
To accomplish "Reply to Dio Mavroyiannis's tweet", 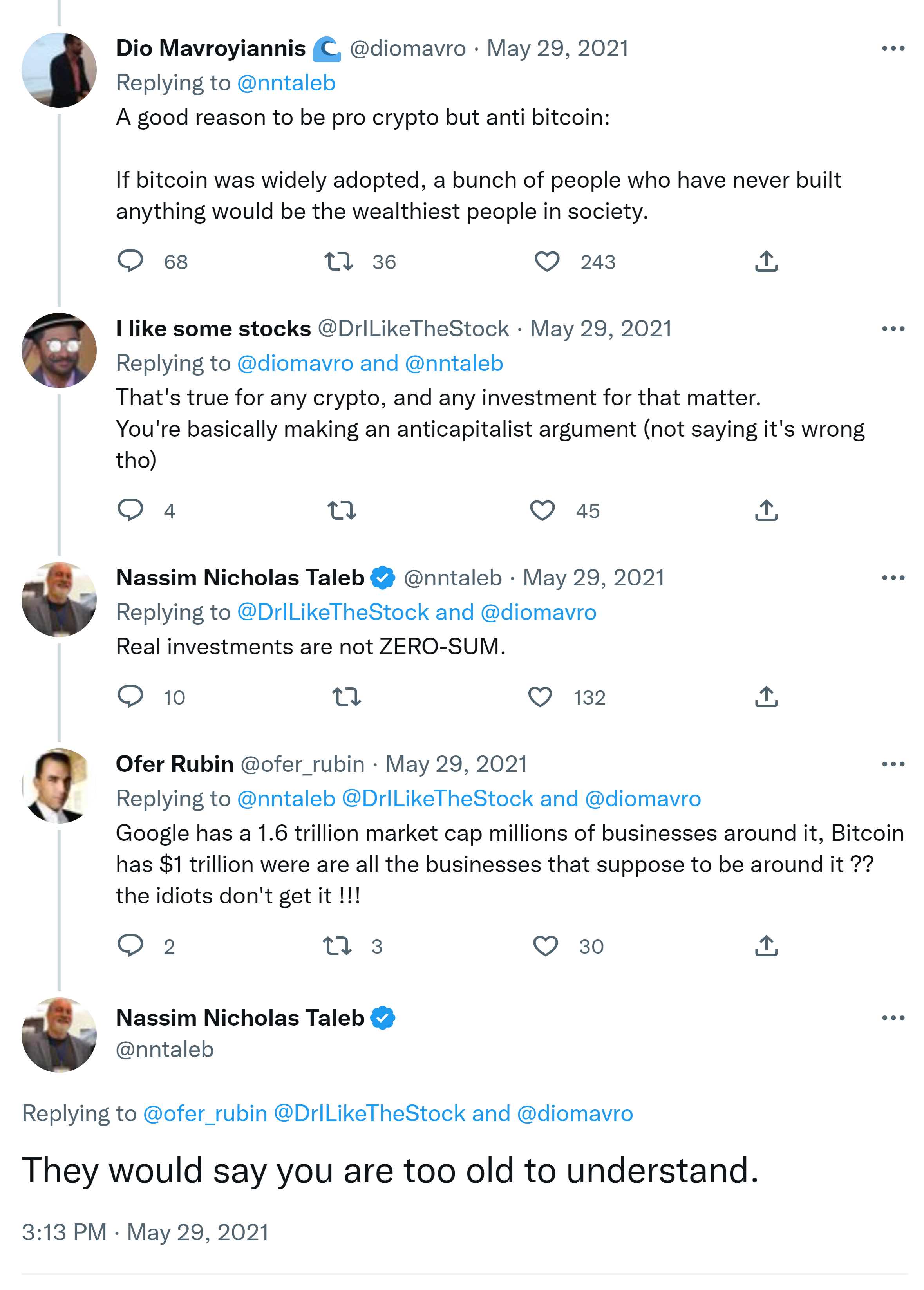I will [x=130, y=261].
